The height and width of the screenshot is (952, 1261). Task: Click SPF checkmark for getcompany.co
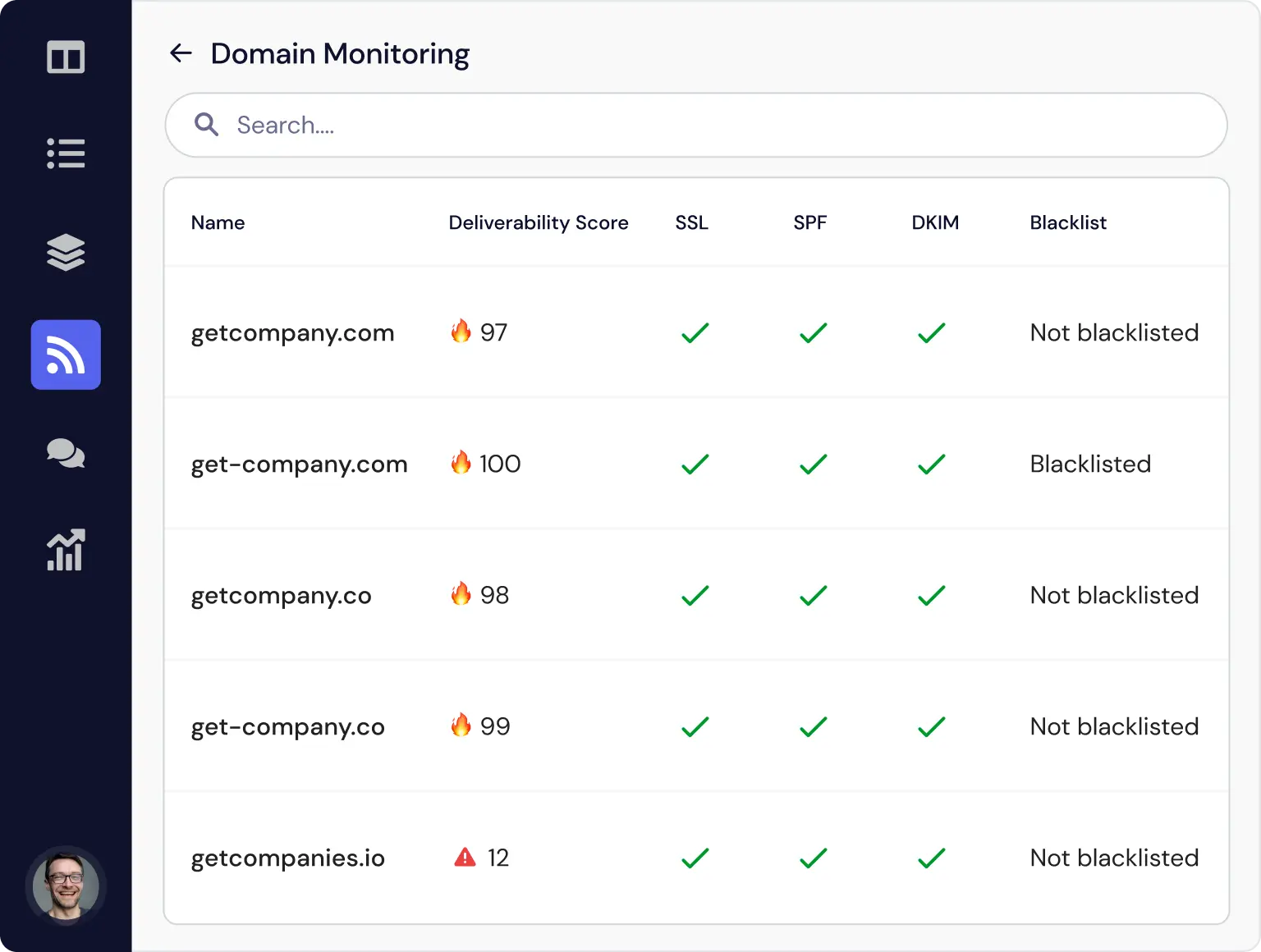813,595
